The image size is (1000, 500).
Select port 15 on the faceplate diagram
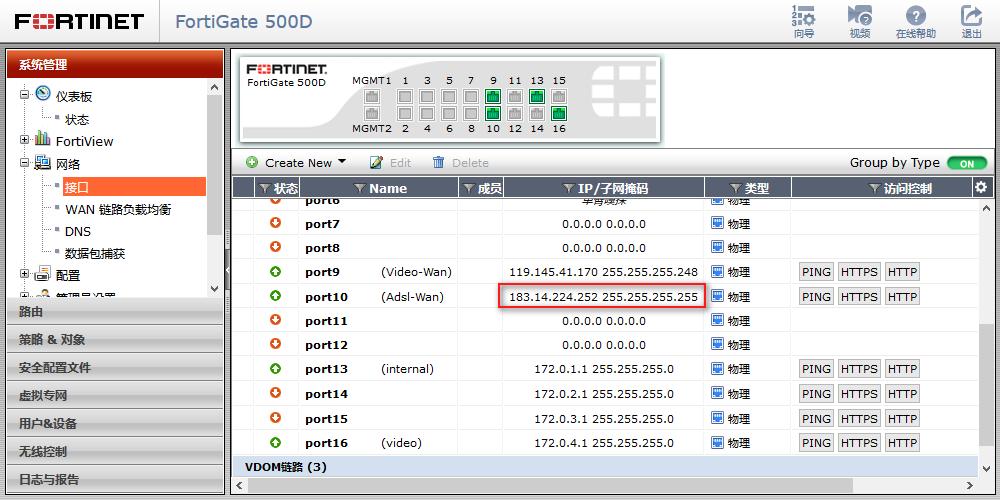[x=559, y=97]
